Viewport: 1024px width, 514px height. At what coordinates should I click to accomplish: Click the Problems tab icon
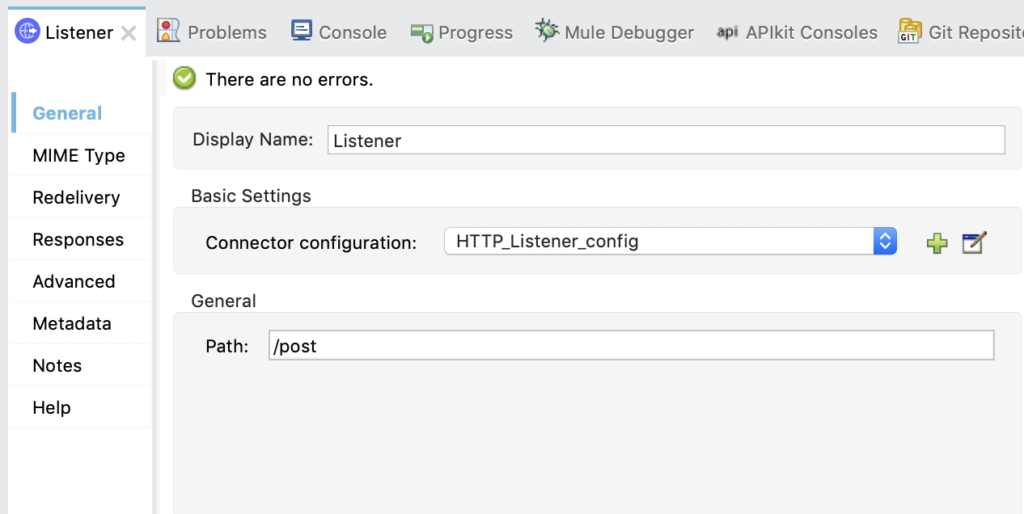[169, 31]
